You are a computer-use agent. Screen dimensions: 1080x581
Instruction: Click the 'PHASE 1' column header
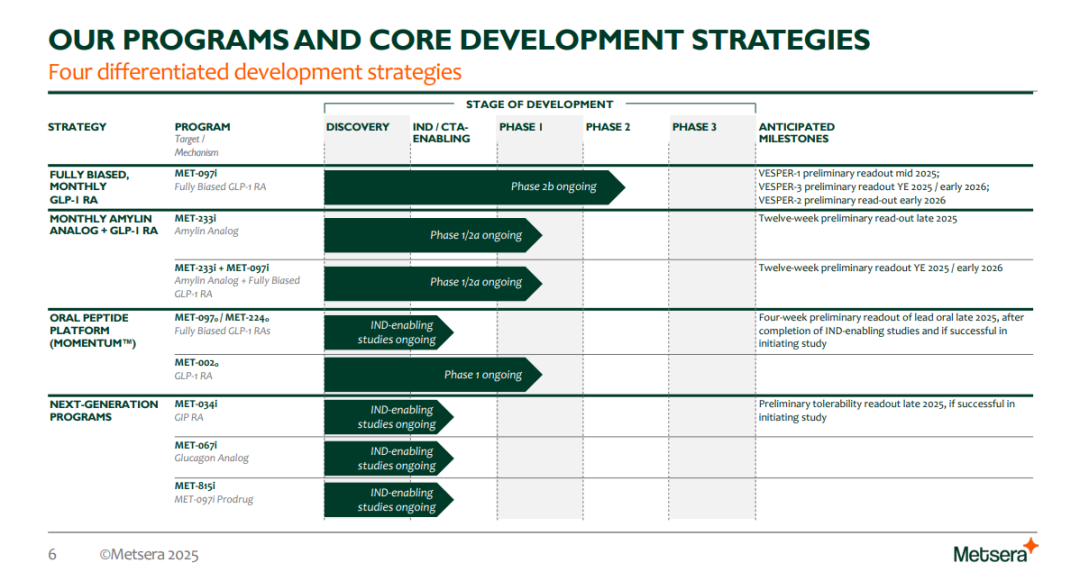[521, 127]
